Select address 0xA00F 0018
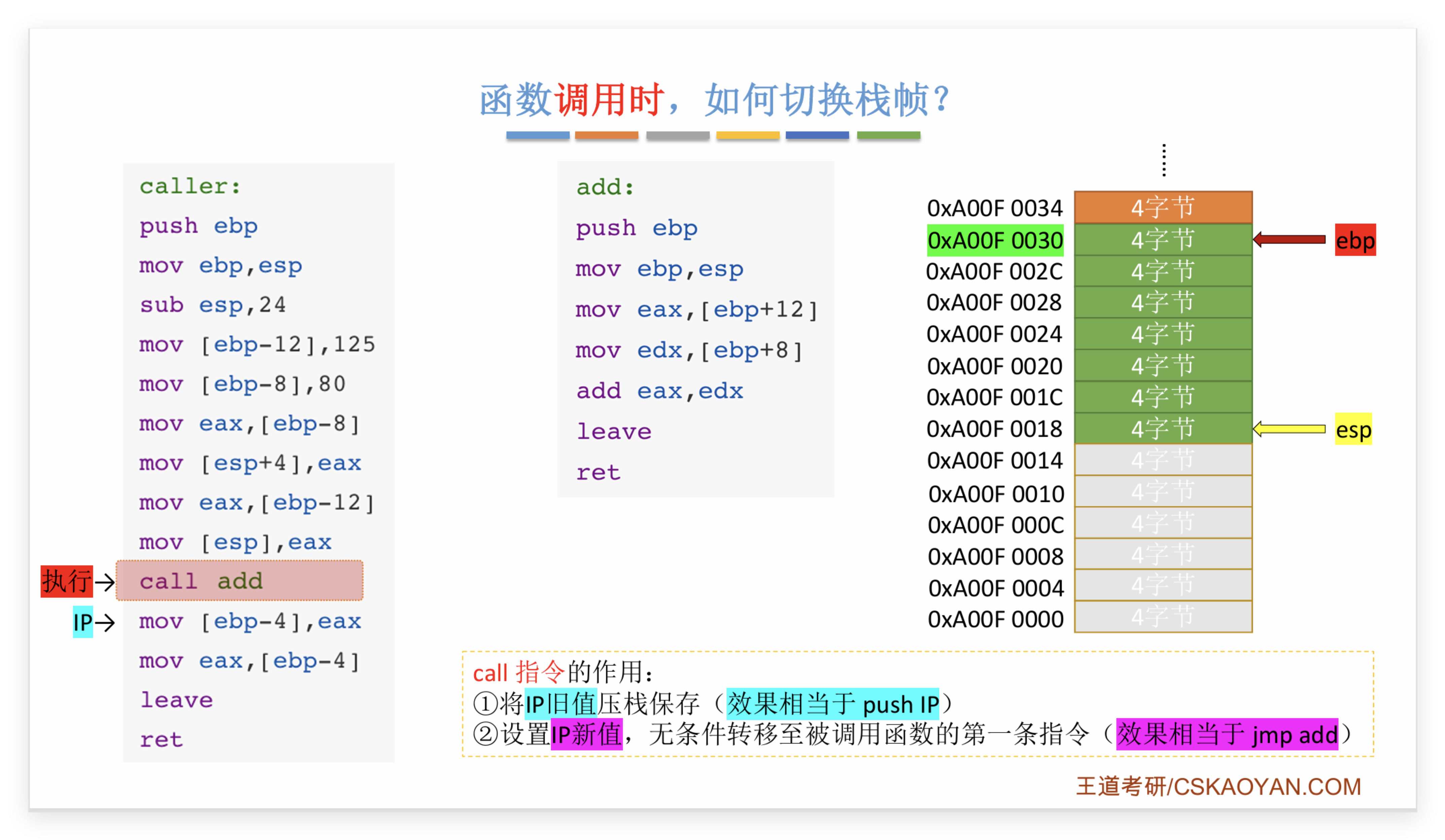The width and height of the screenshot is (1445, 840). tap(994, 428)
